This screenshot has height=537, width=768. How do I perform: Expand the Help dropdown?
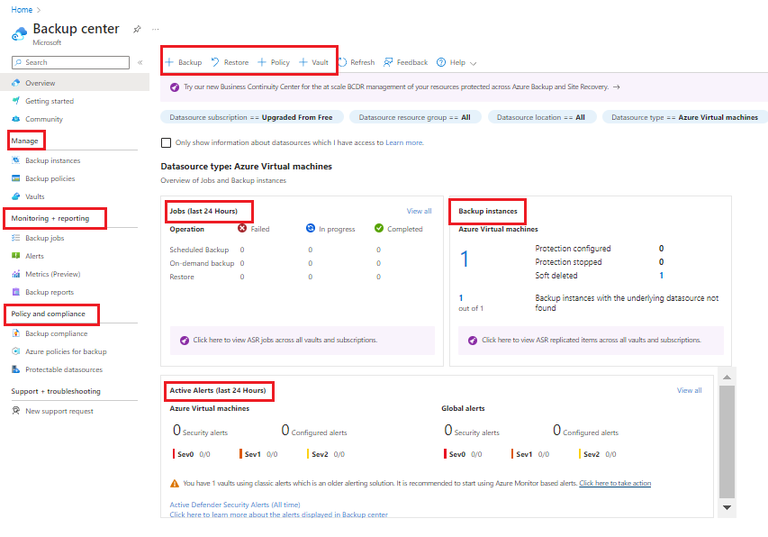tap(456, 62)
